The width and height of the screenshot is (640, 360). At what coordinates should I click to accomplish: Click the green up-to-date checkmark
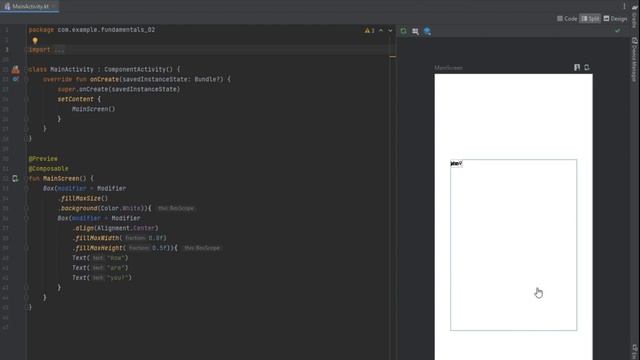pos(617,31)
